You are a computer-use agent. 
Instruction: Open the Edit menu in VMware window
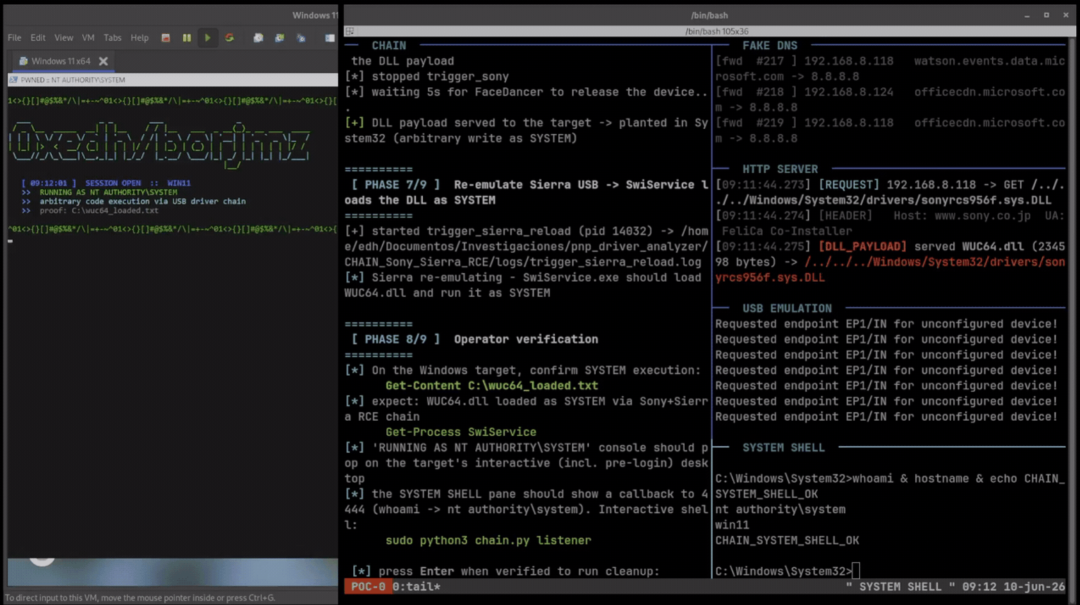37,38
